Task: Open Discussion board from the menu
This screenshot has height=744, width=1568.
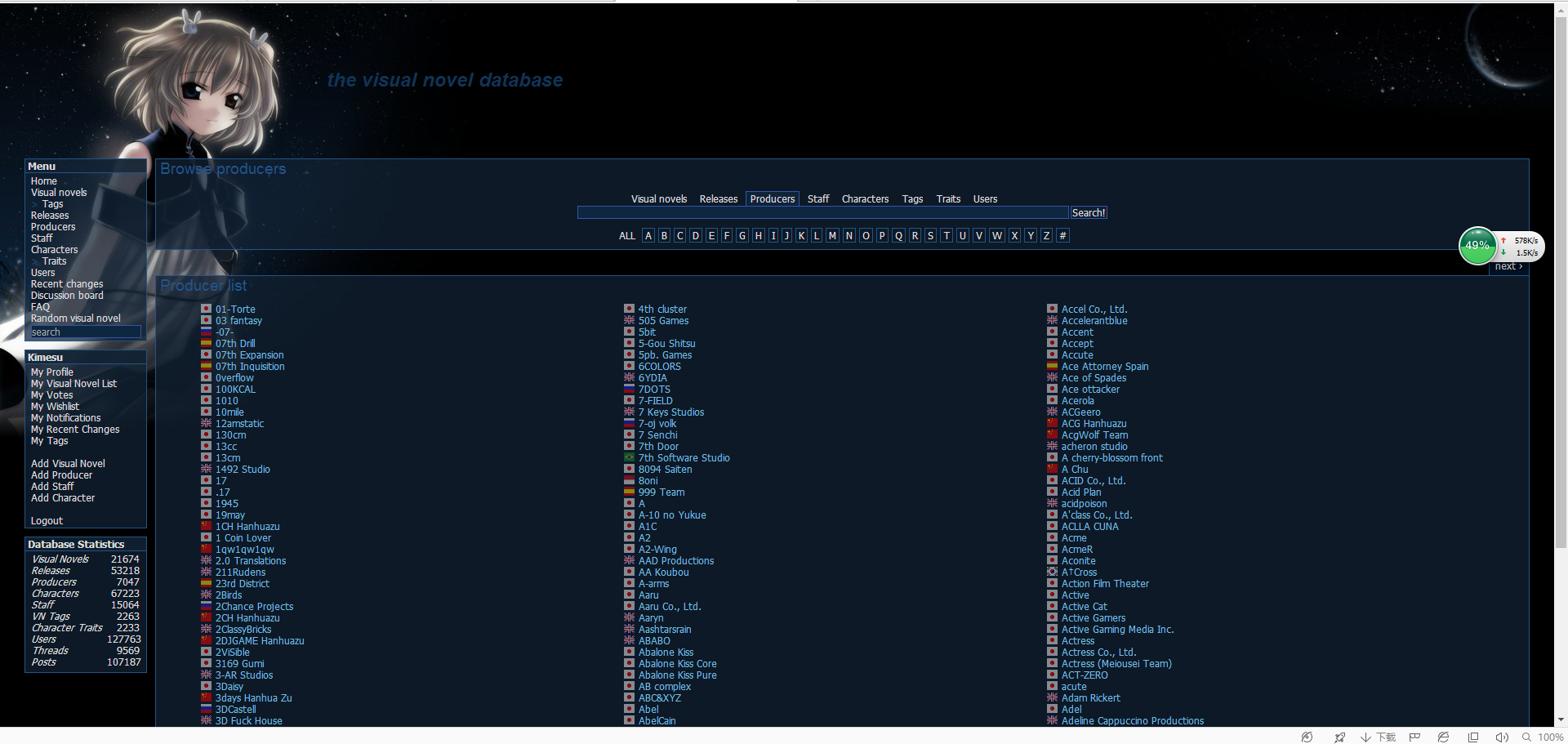Action: coord(67,295)
